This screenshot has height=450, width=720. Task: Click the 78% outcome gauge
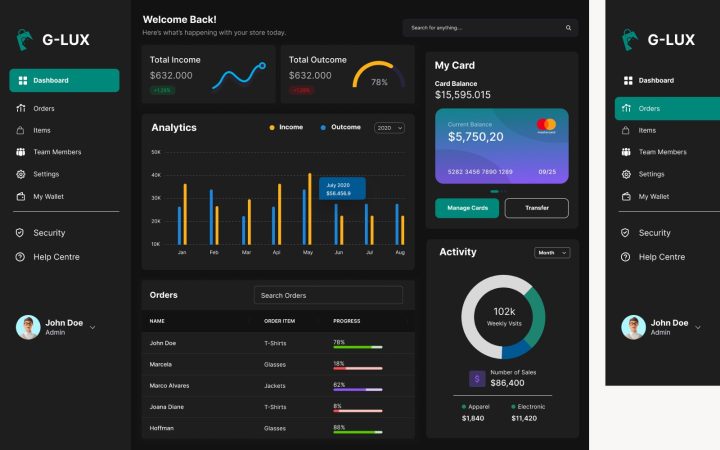(379, 75)
